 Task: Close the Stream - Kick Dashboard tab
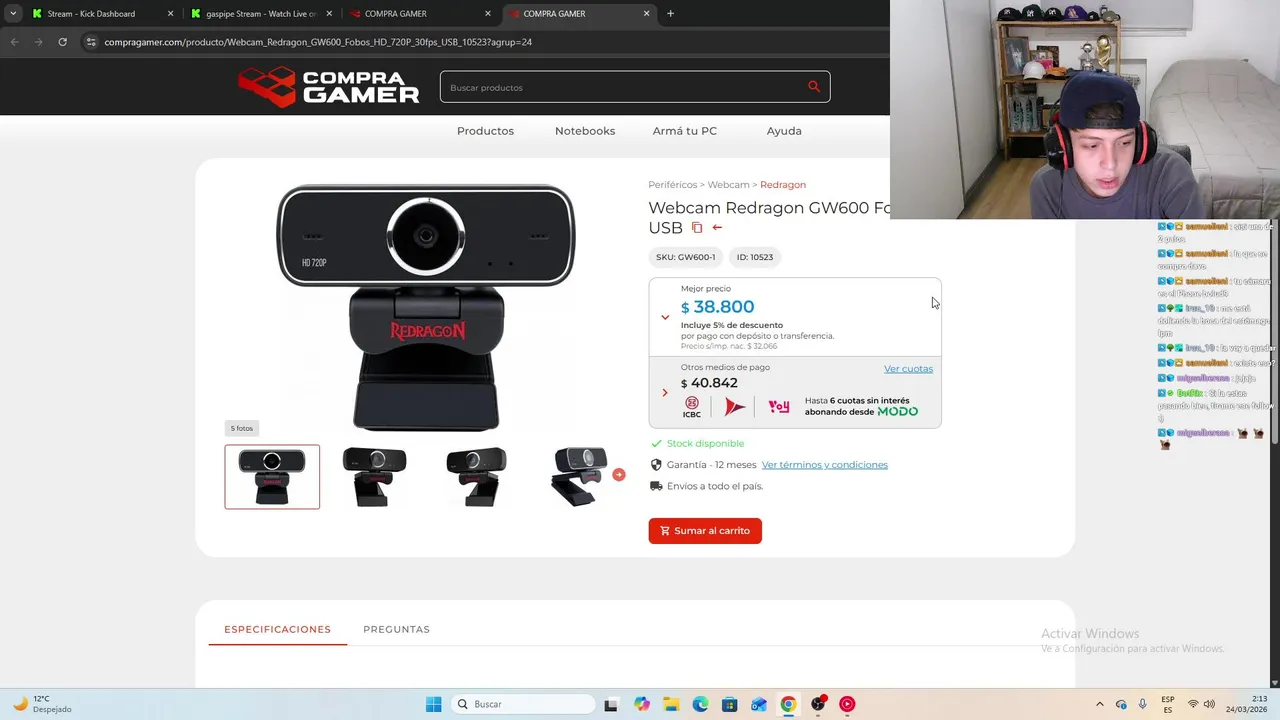click(170, 14)
